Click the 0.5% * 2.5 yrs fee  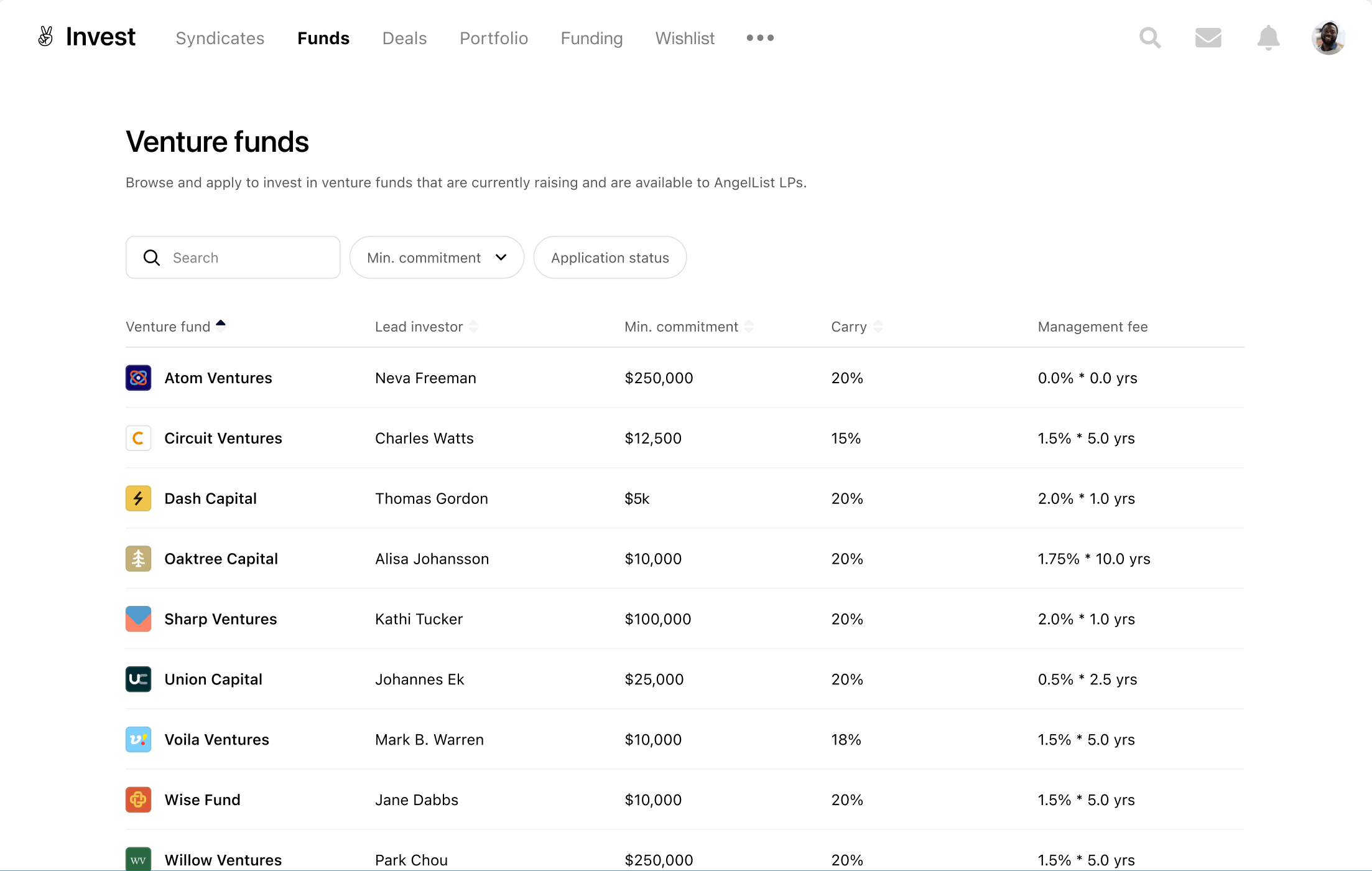pos(1087,679)
